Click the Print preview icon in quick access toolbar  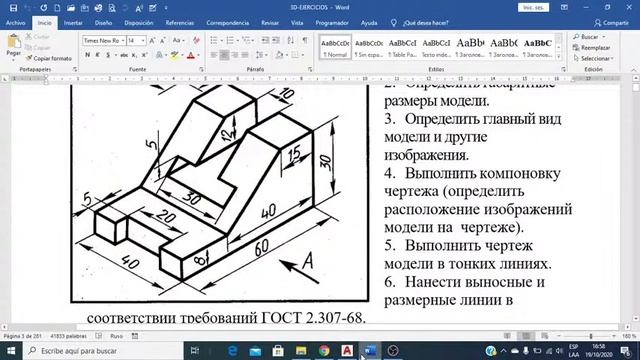pos(112,8)
